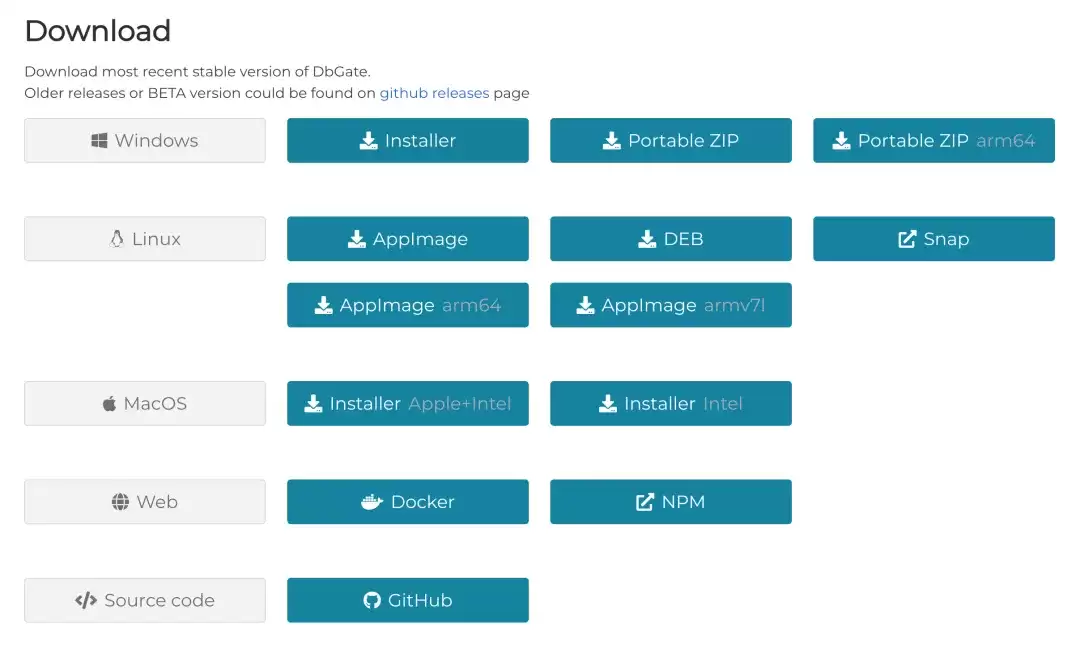The width and height of the screenshot is (1080, 653).
Task: Open the Docker image page
Action: coord(408,502)
